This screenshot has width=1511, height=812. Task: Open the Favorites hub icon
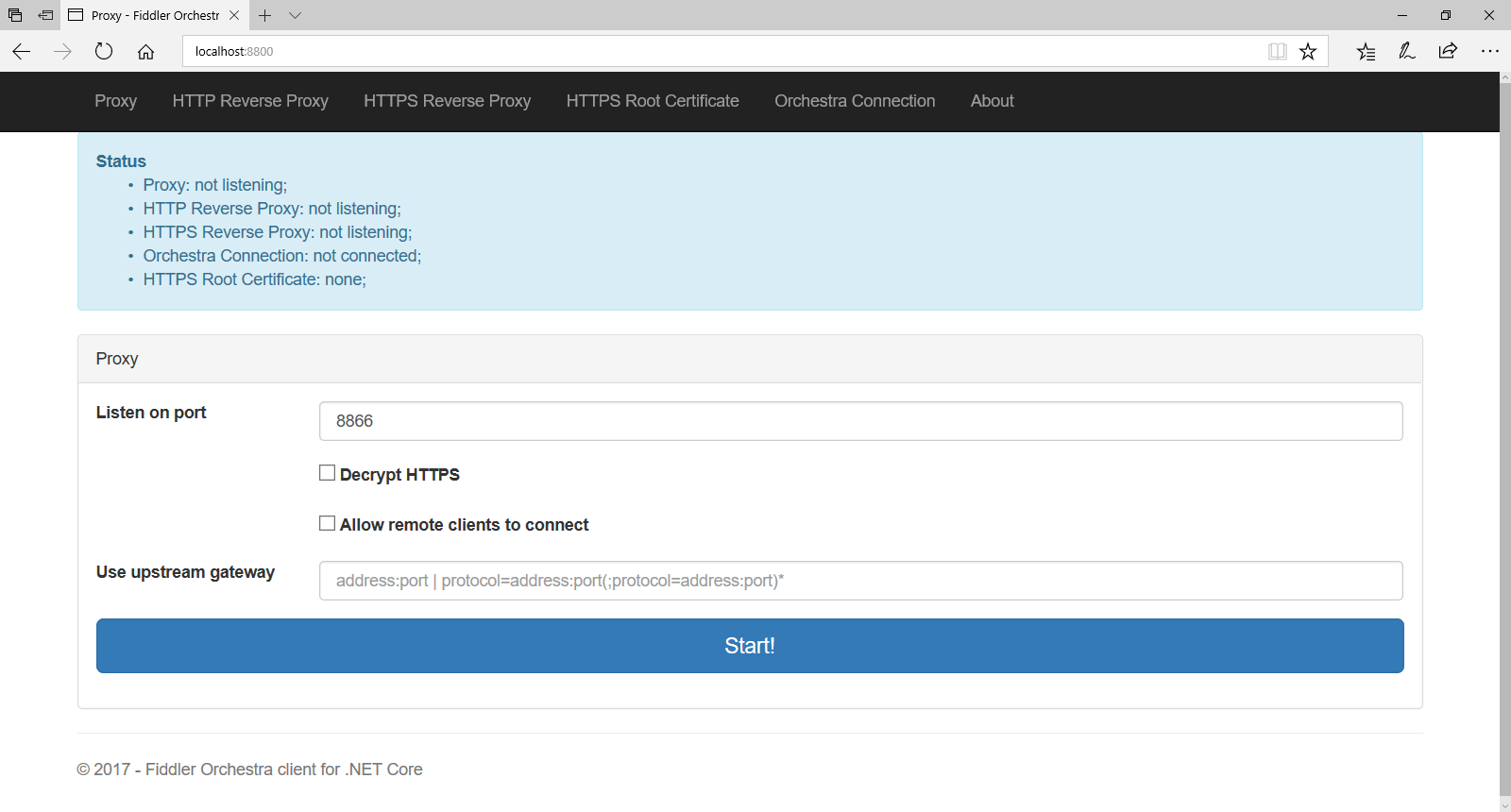tap(1366, 52)
